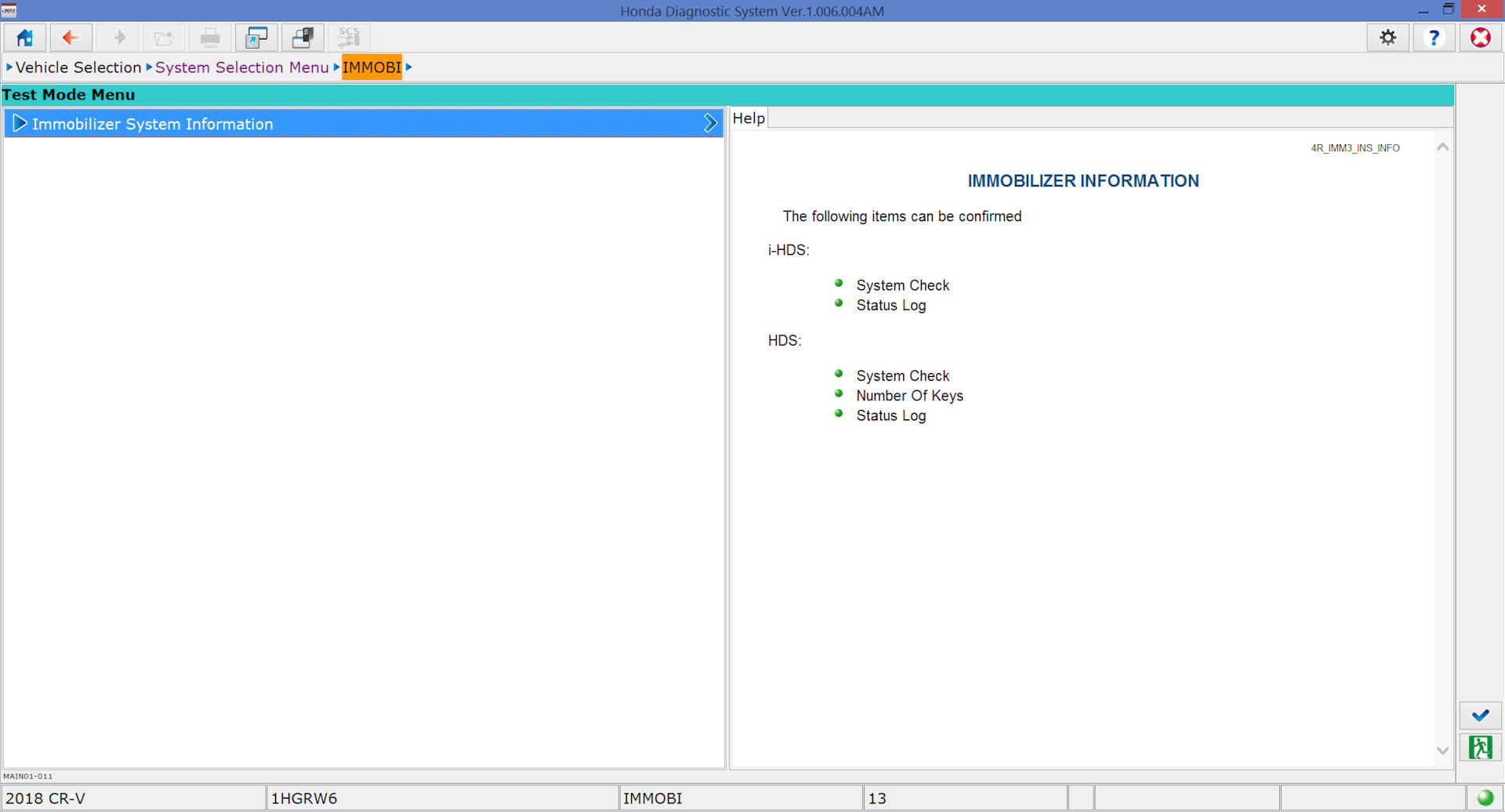The image size is (1505, 812).
Task: Click 'The following items can be confirmed' text
Action: (x=902, y=216)
